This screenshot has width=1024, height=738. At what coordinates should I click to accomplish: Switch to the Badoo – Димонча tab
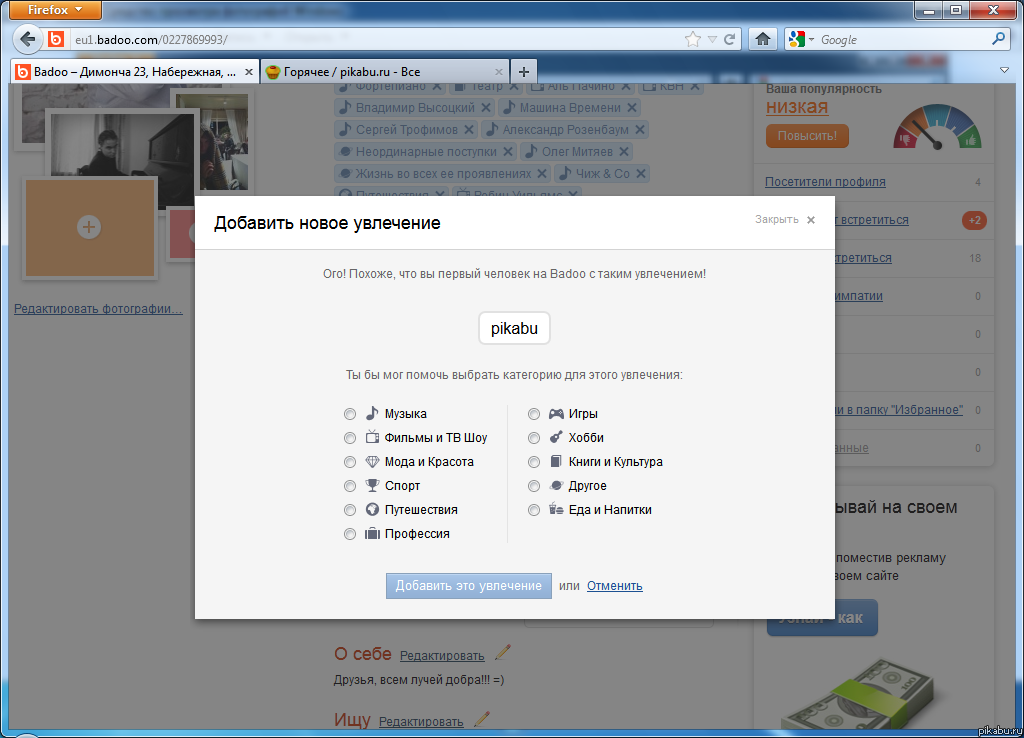133,72
